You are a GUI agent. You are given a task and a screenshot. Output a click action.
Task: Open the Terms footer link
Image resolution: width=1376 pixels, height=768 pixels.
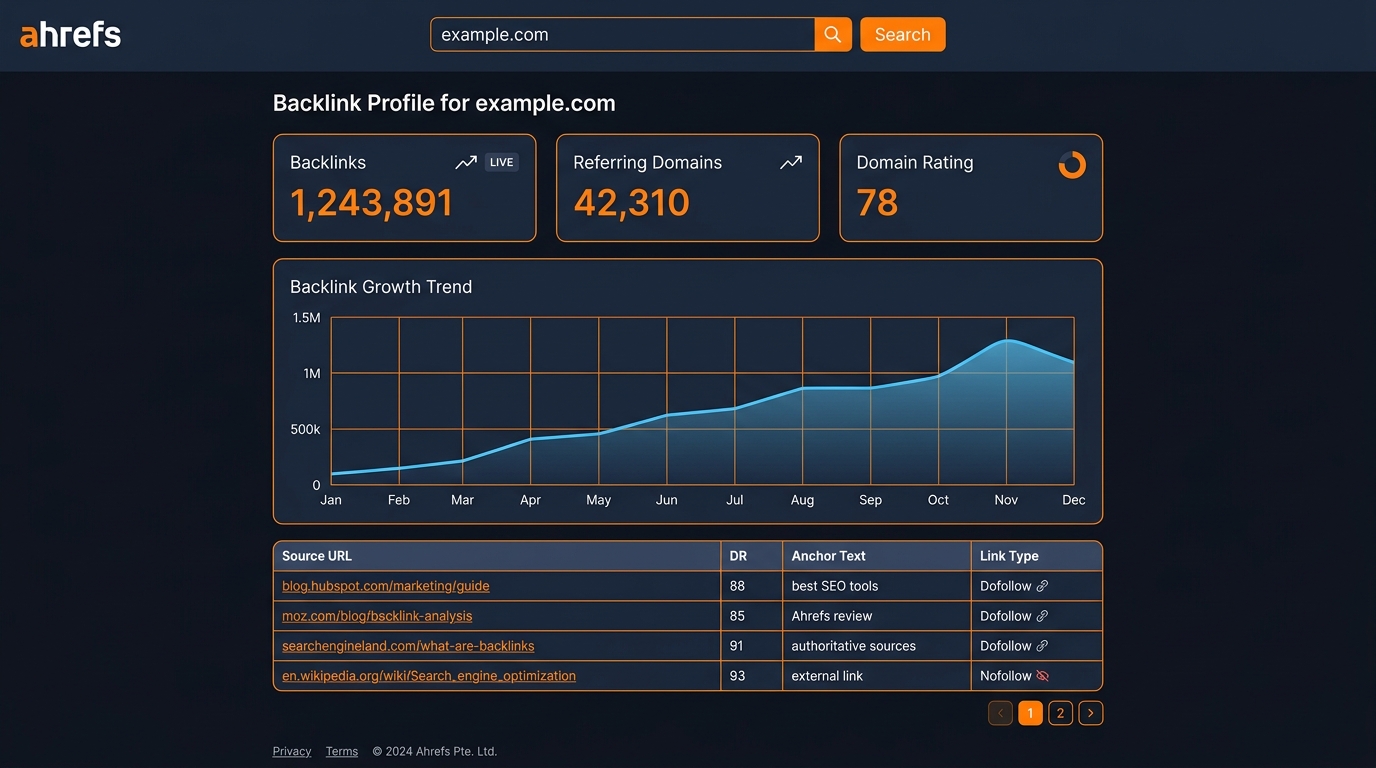[x=342, y=751]
